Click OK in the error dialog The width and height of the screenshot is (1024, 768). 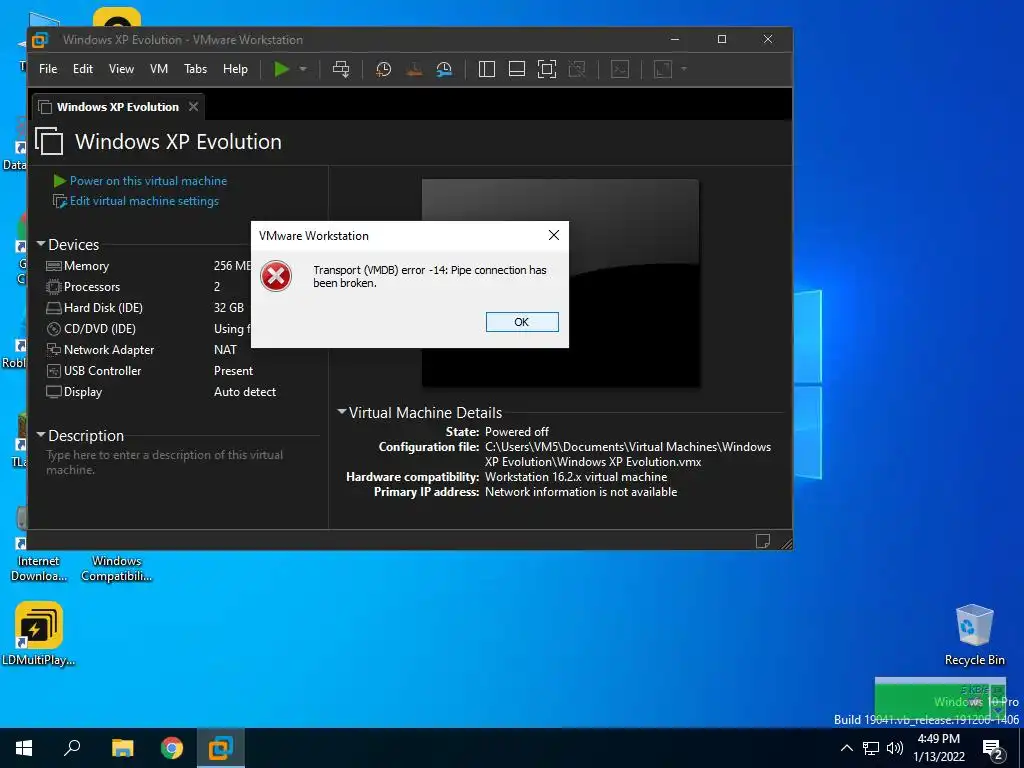(522, 322)
